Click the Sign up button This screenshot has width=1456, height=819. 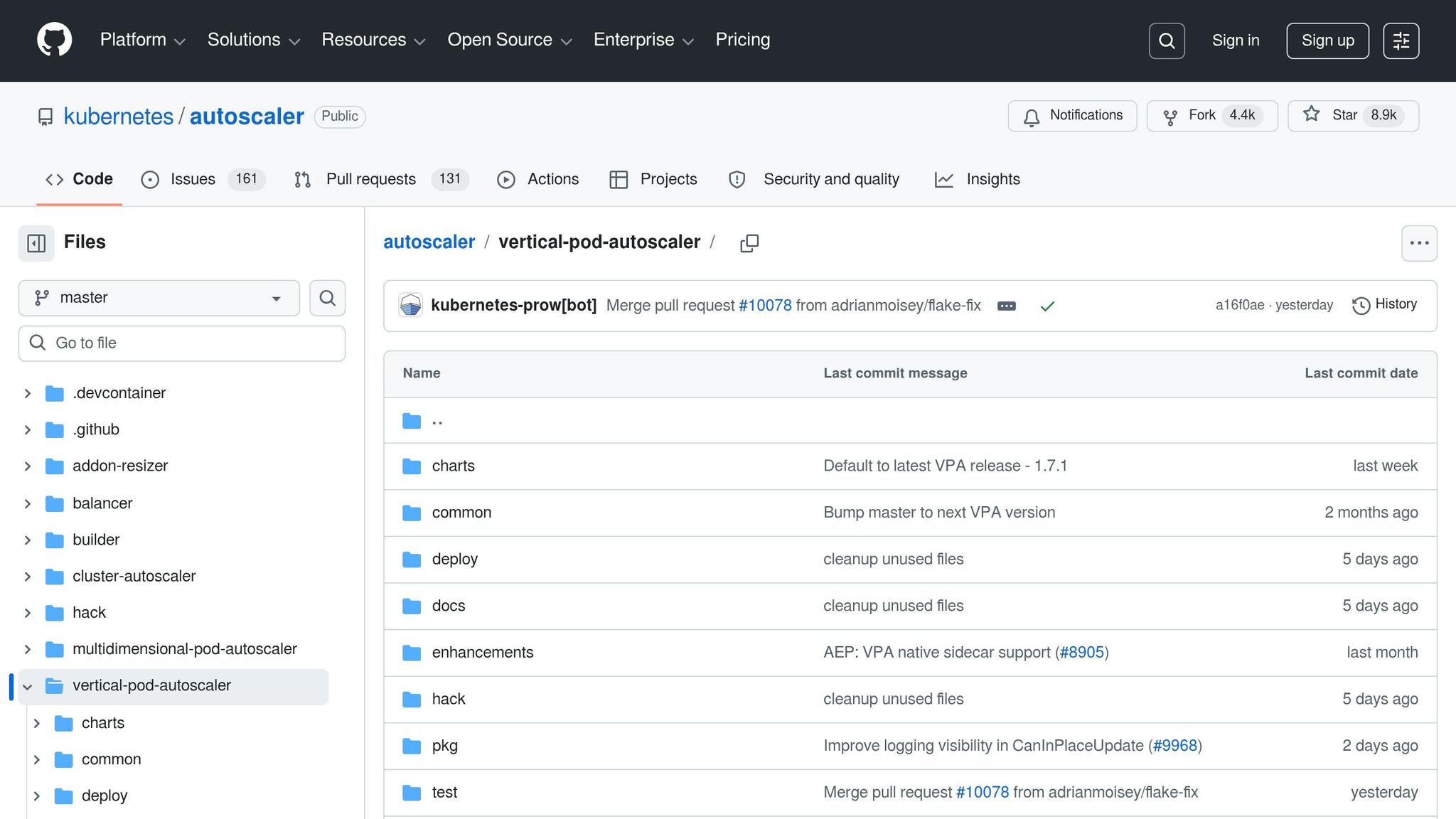click(1328, 41)
